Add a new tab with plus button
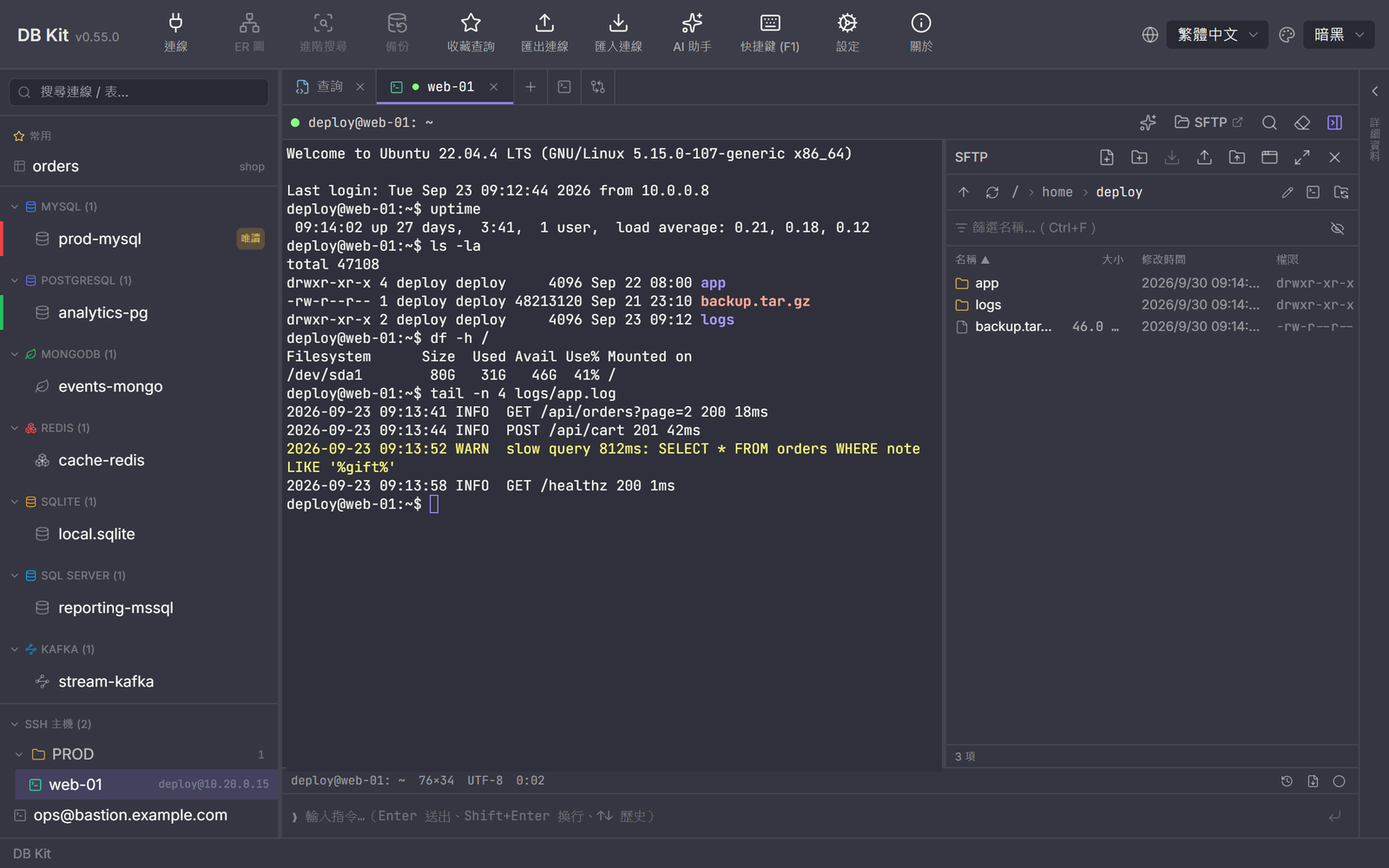 click(x=530, y=87)
